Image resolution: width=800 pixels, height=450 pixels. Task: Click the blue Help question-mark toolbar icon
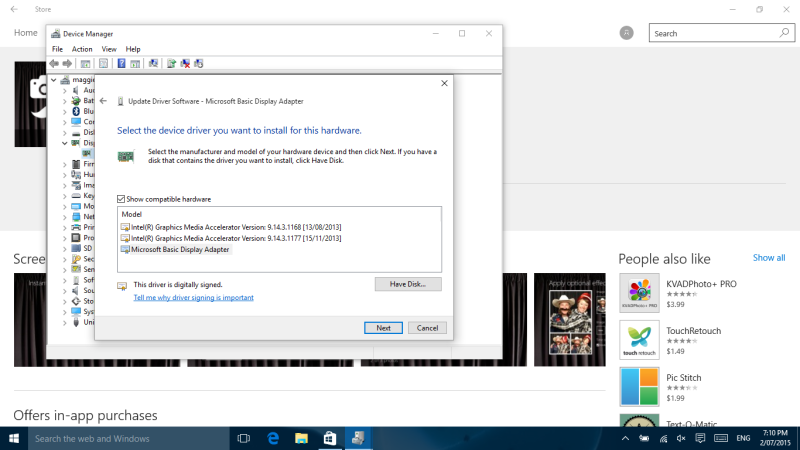click(121, 63)
